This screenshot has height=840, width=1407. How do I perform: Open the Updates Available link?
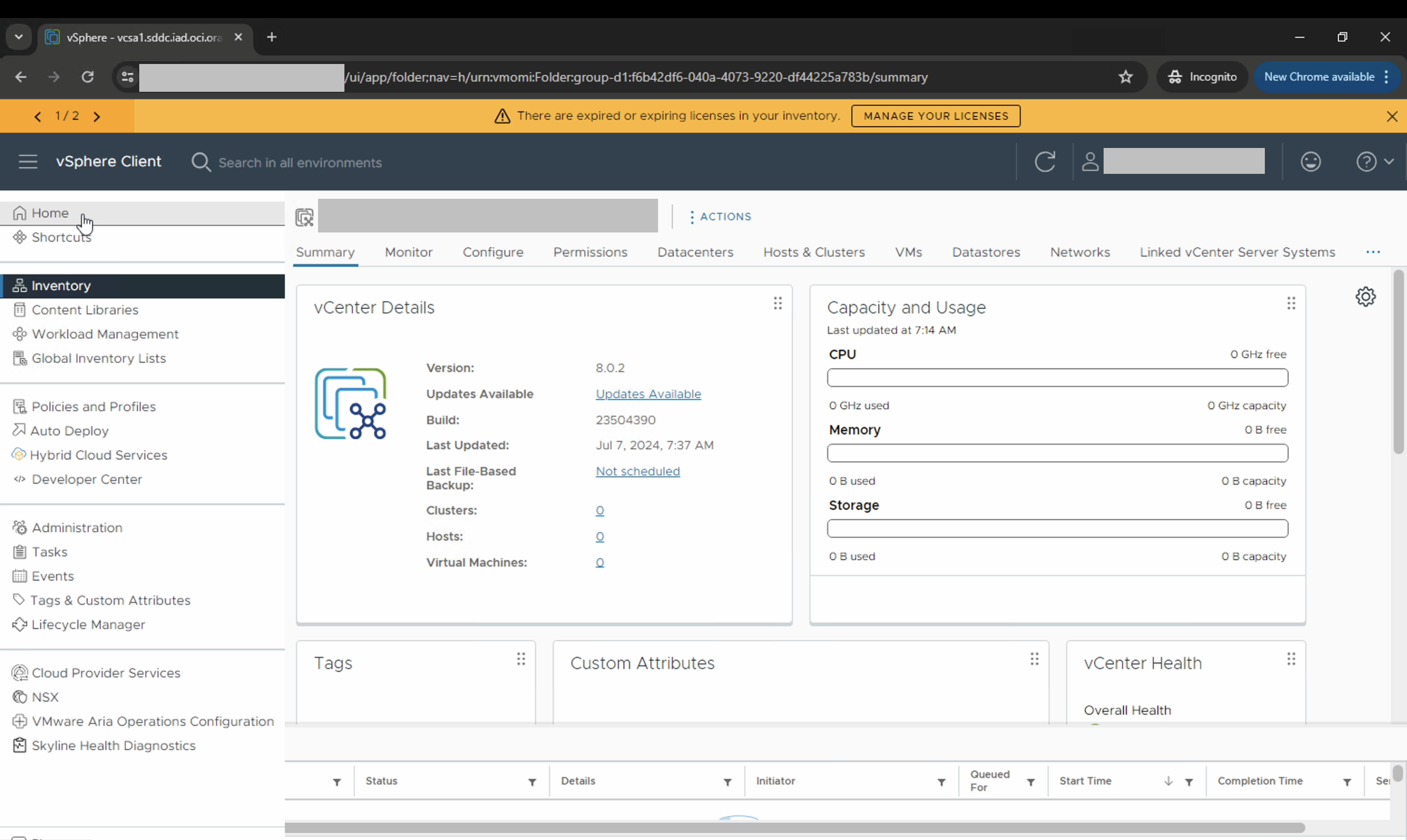tap(648, 394)
